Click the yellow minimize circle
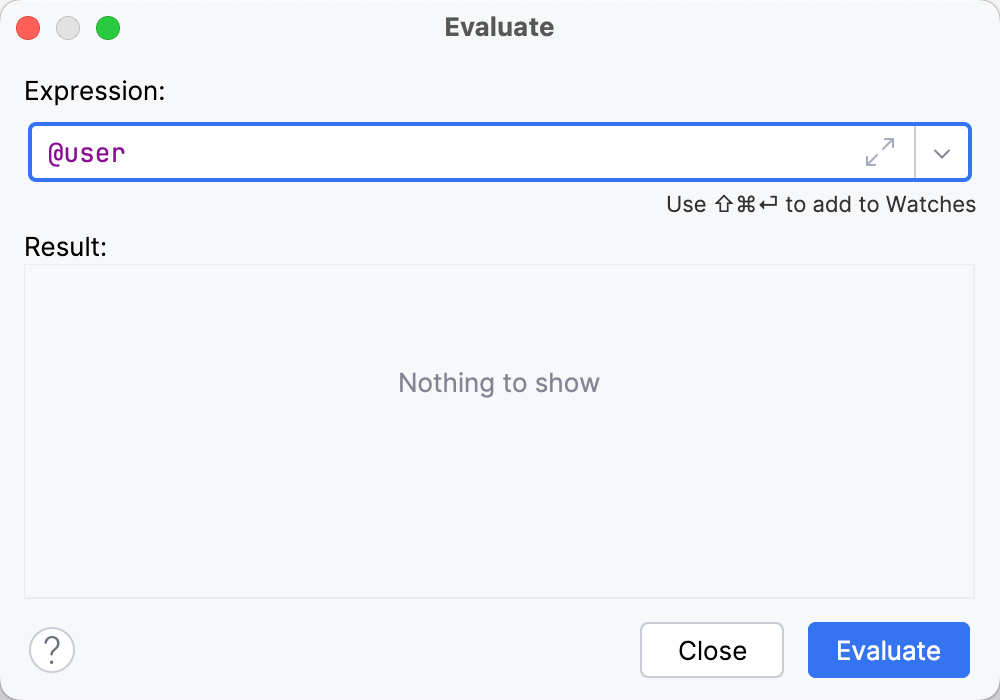 (68, 28)
